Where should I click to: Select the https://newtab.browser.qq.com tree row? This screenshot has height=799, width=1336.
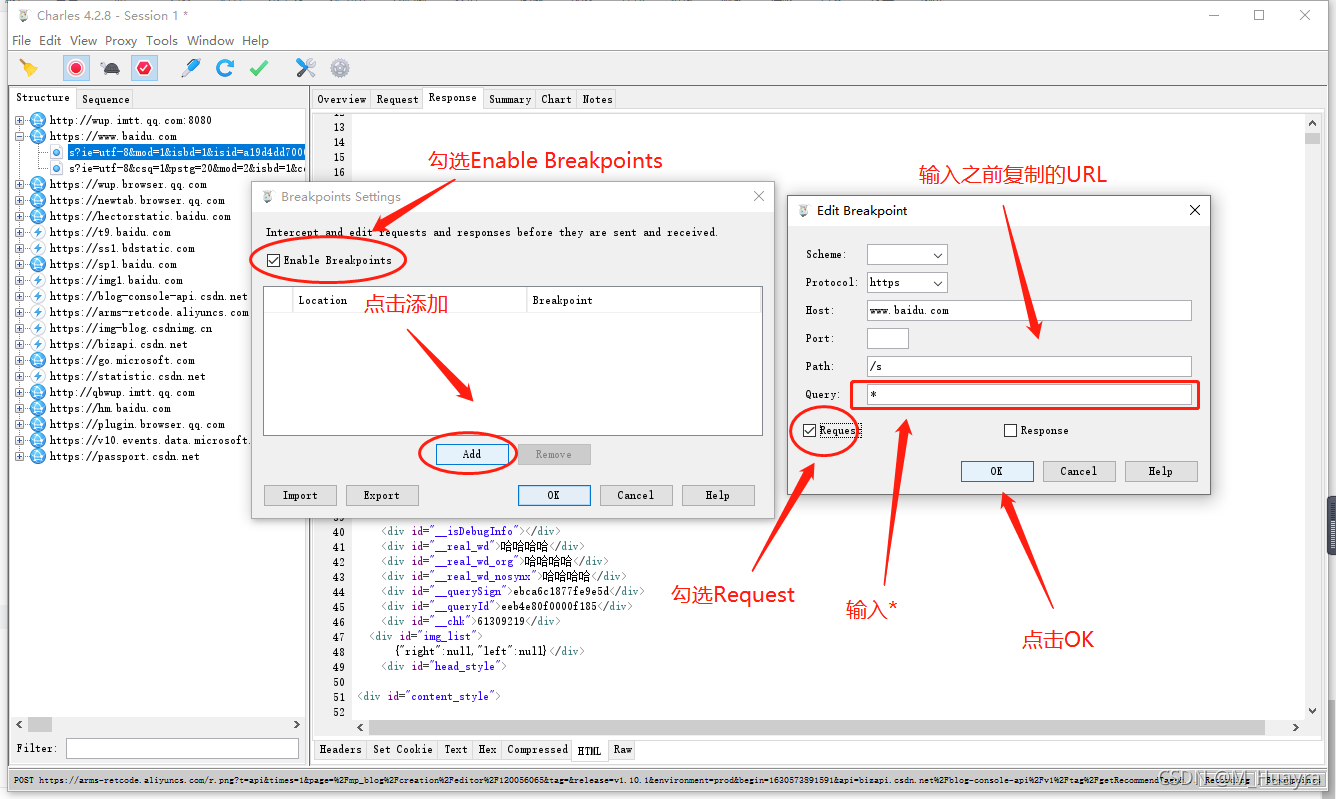coord(137,200)
